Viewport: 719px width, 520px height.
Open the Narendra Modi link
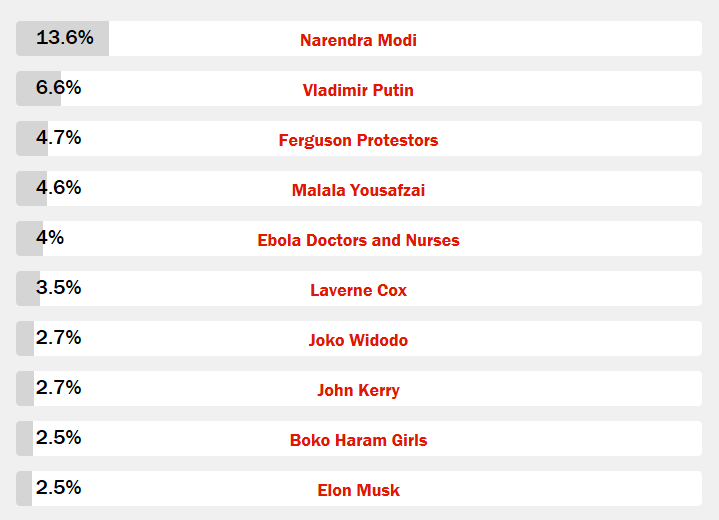pos(358,40)
